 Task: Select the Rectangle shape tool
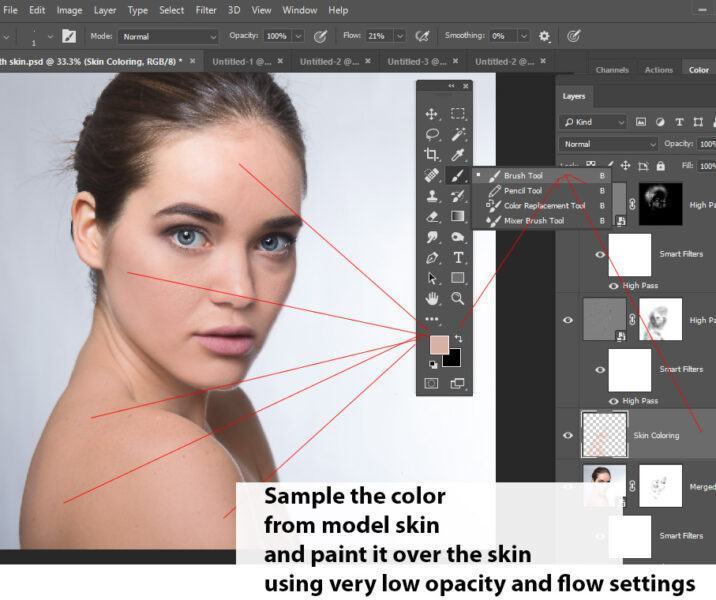pos(458,278)
